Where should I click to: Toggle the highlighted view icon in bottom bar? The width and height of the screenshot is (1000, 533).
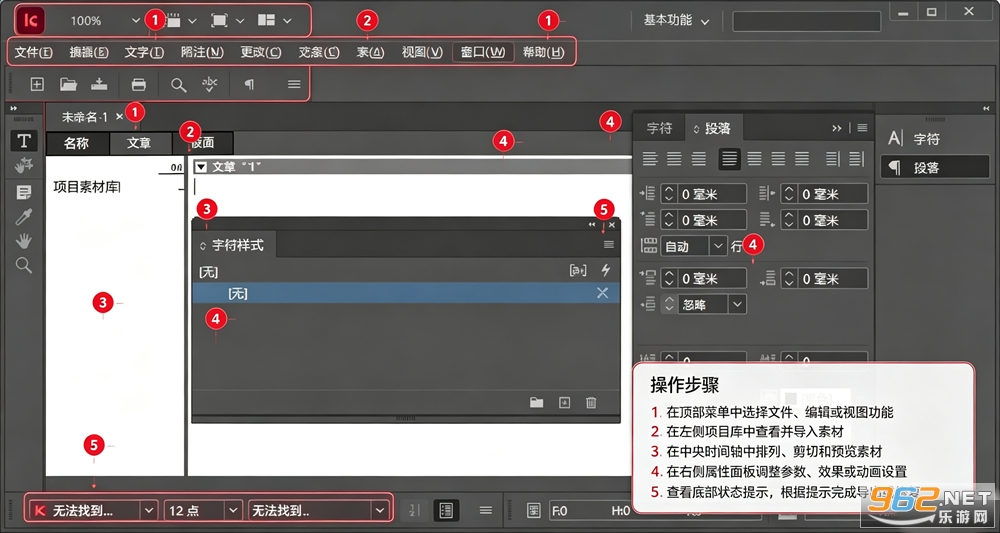(x=446, y=510)
